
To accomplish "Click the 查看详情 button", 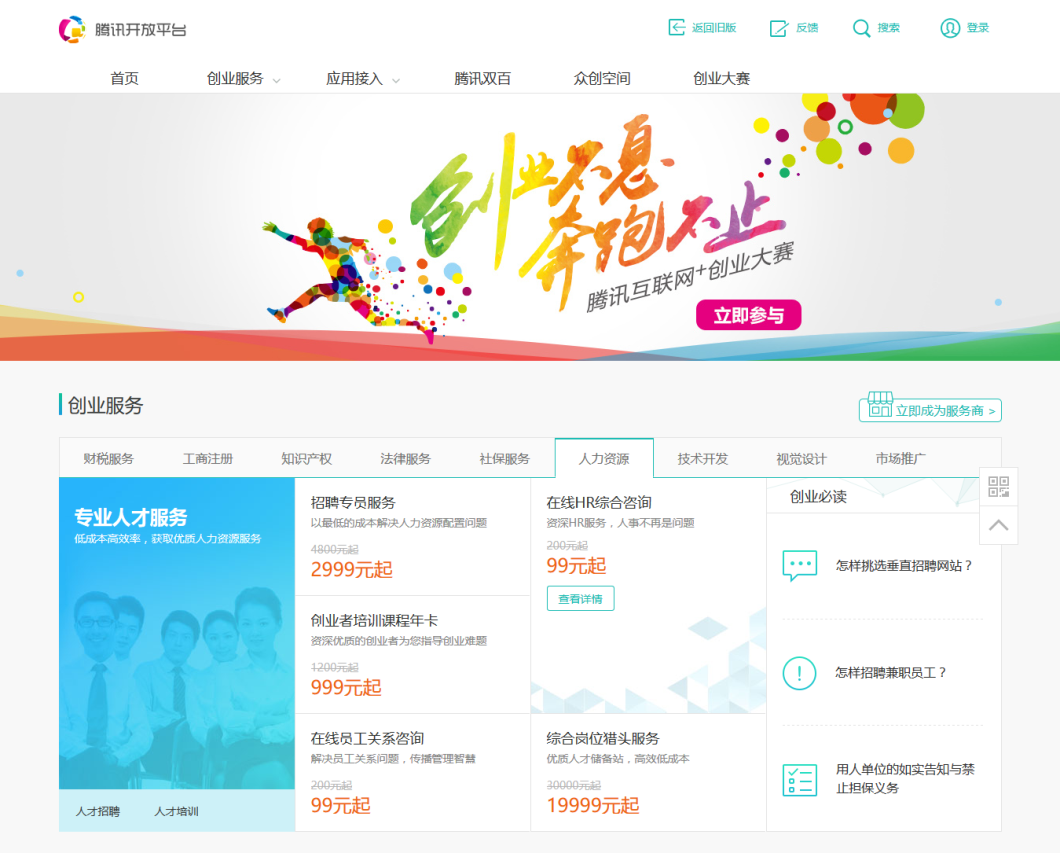I will (581, 599).
